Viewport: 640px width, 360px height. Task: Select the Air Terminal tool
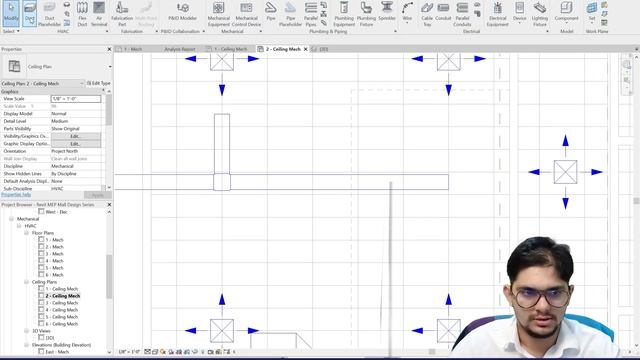click(99, 13)
